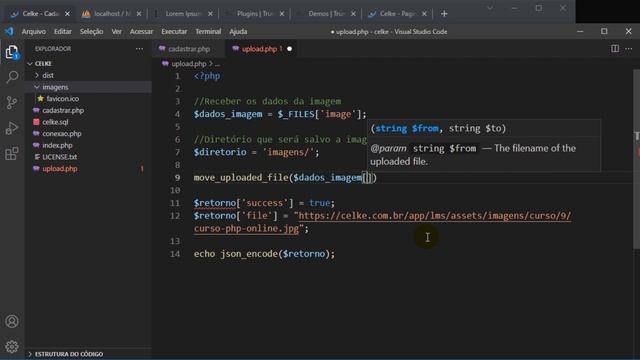Collapse the imagens folder
Screen dimensions: 640x360
[37, 87]
